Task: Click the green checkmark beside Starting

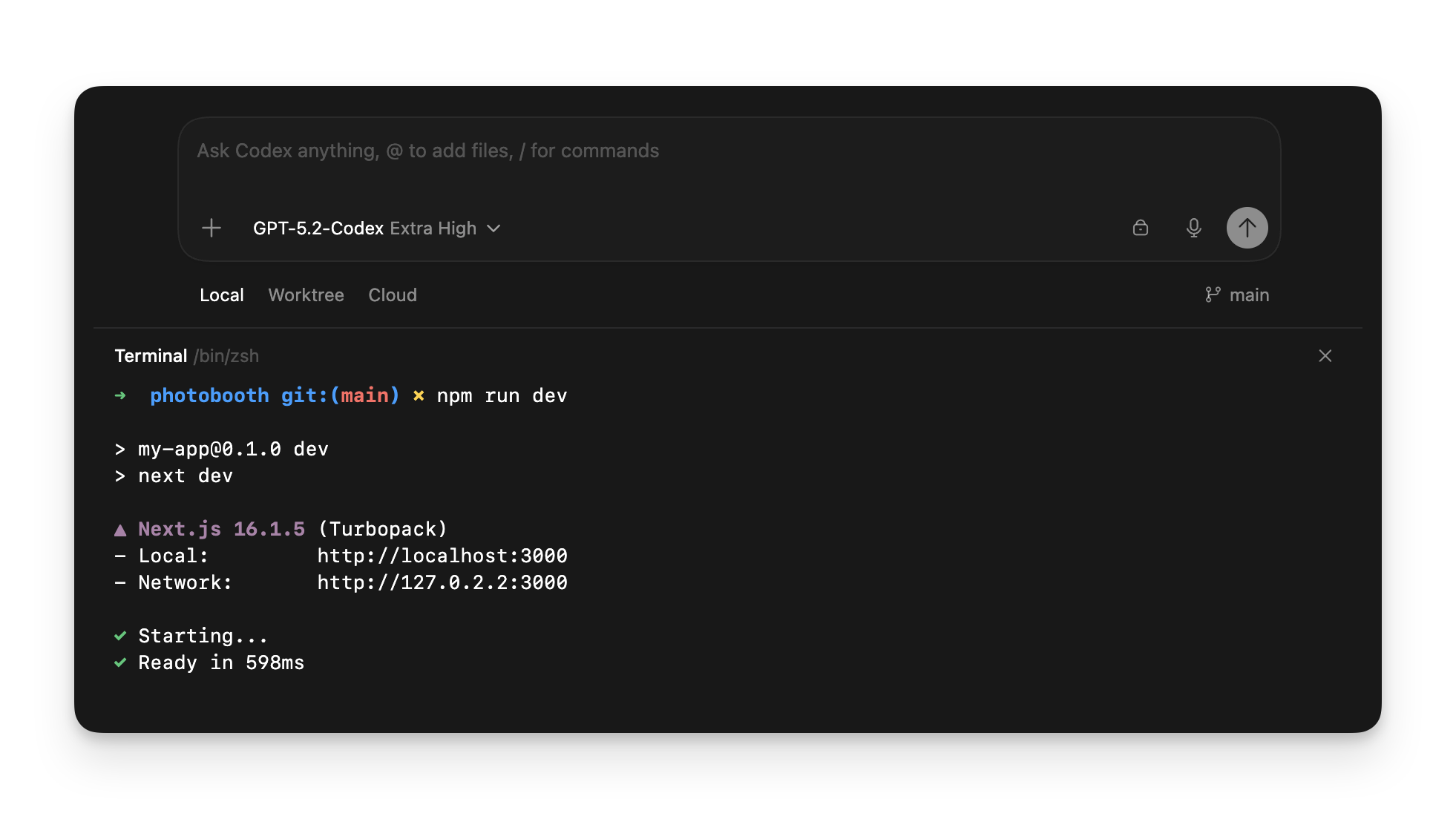Action: [x=121, y=635]
